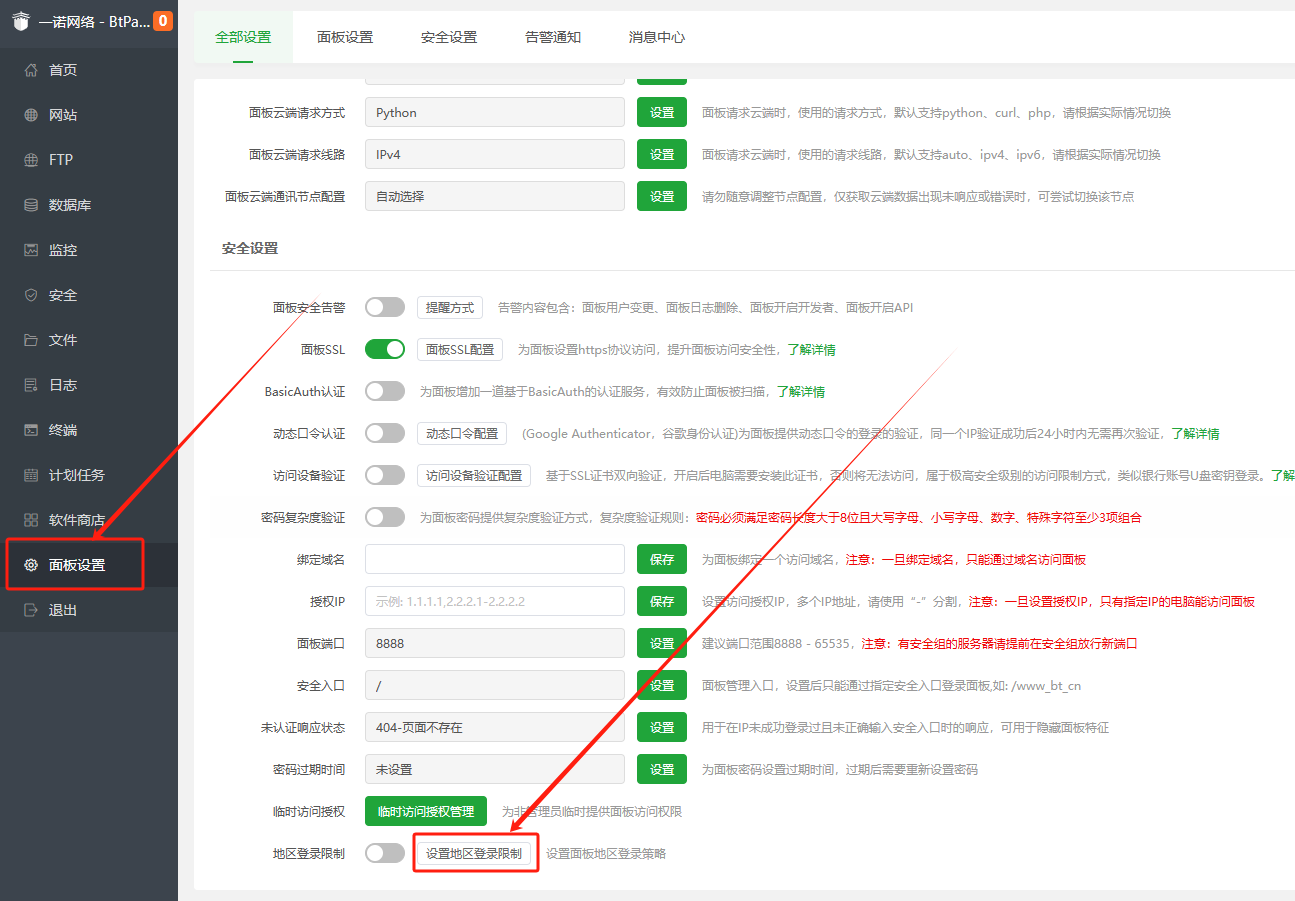Open the 告警通知 tab
Screen dimensions: 1295x901
(553, 37)
